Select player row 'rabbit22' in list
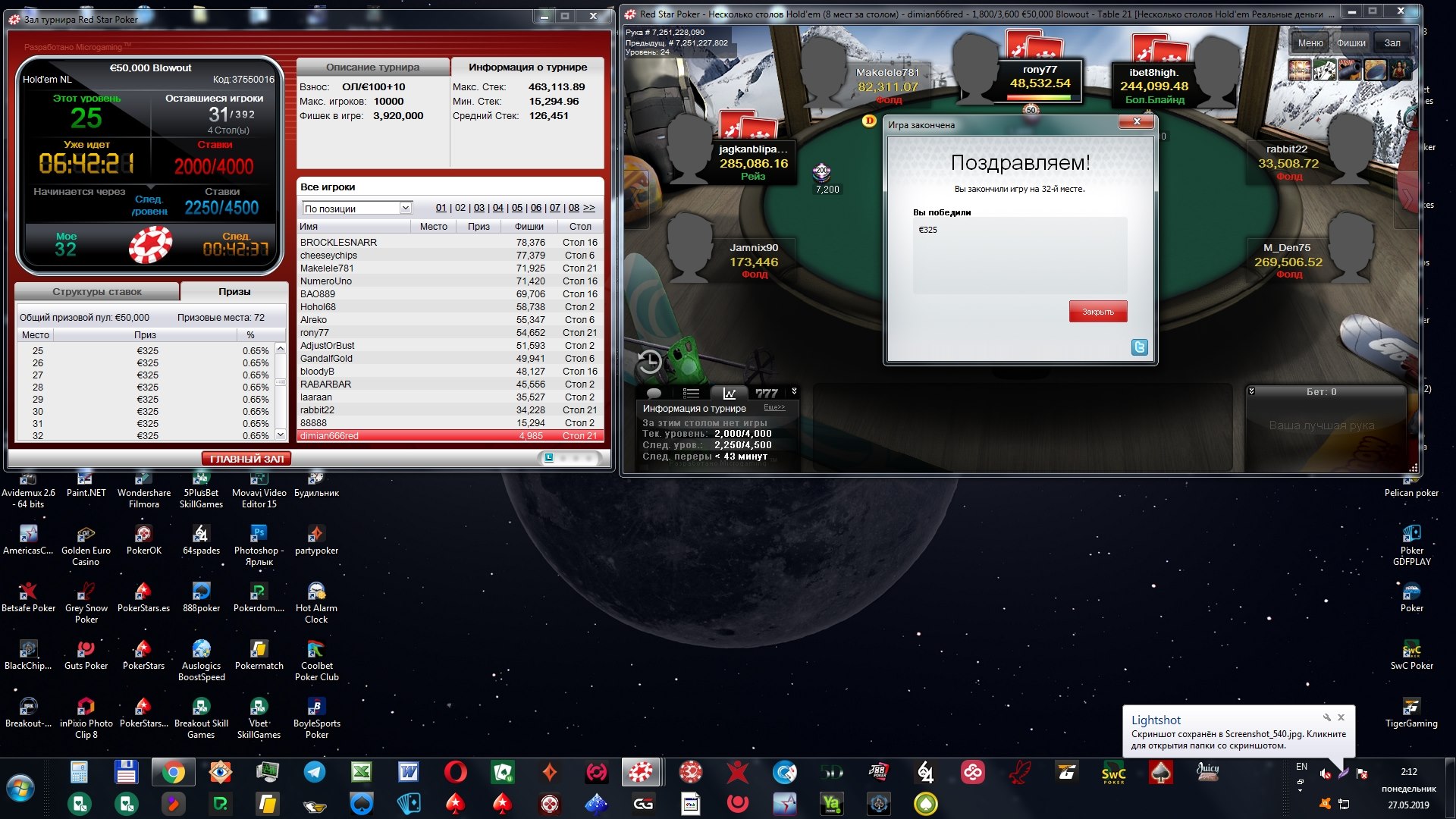The height and width of the screenshot is (819, 1456). click(x=449, y=410)
